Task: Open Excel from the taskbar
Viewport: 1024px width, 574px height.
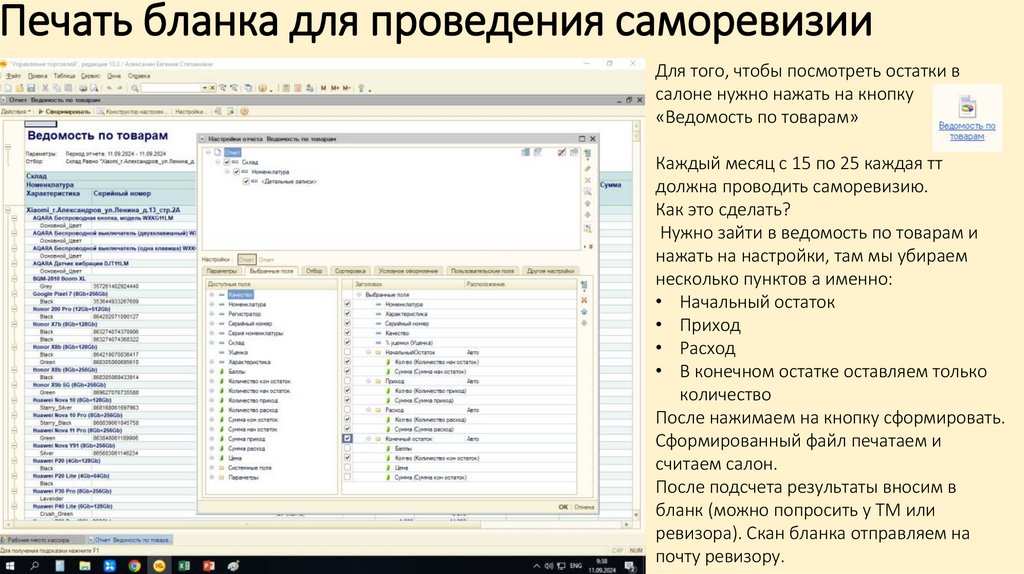Action: click(x=184, y=566)
